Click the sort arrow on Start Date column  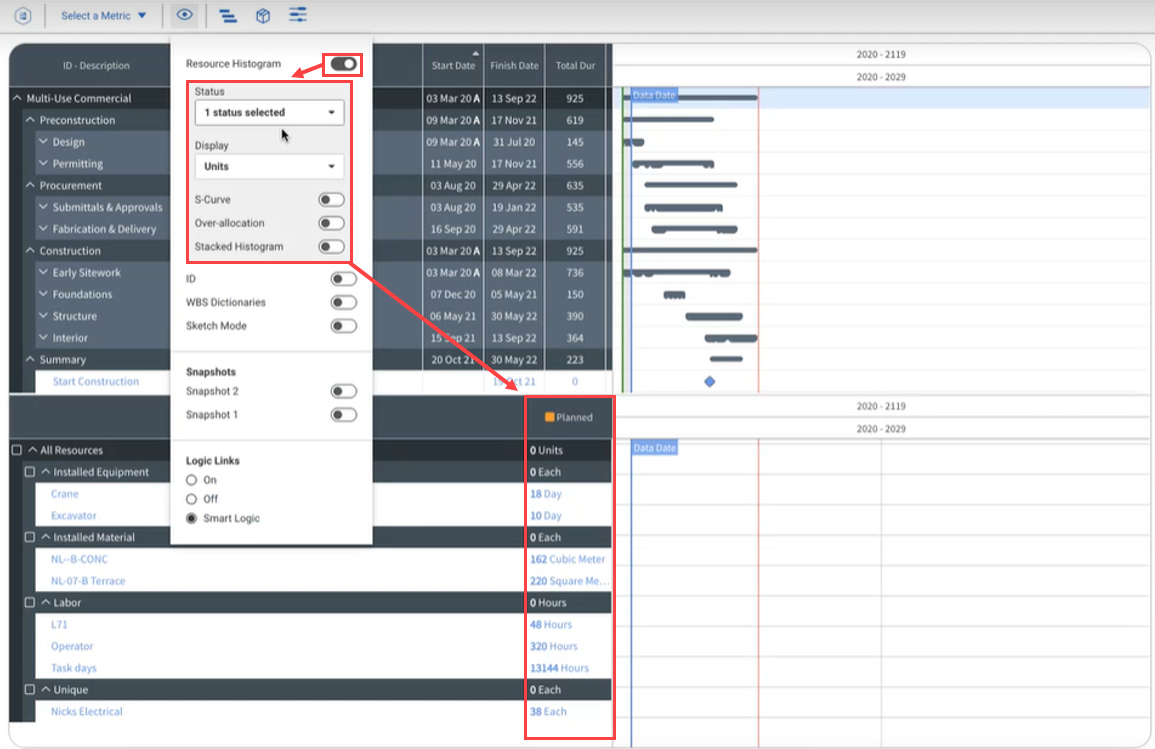(x=475, y=52)
